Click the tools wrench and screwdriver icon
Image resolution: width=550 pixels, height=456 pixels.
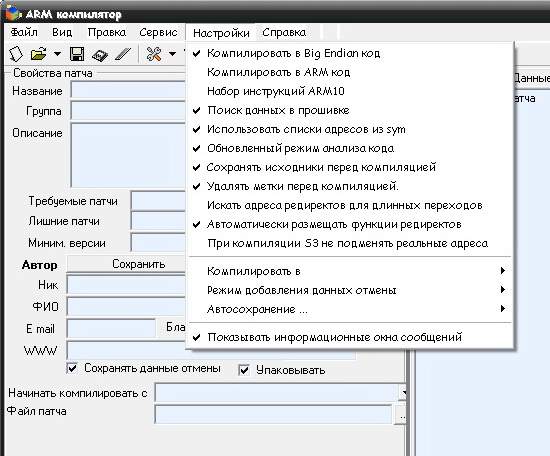tap(154, 54)
